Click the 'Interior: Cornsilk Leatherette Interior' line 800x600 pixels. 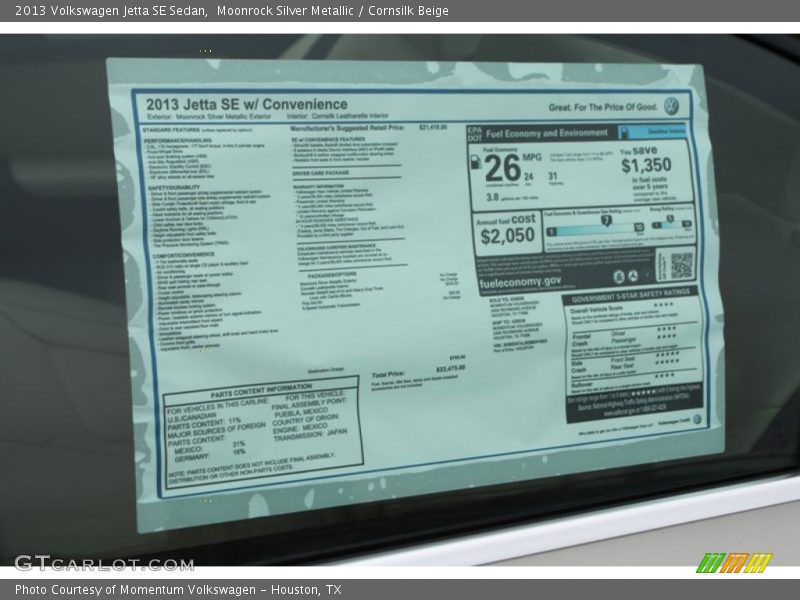[x=338, y=116]
